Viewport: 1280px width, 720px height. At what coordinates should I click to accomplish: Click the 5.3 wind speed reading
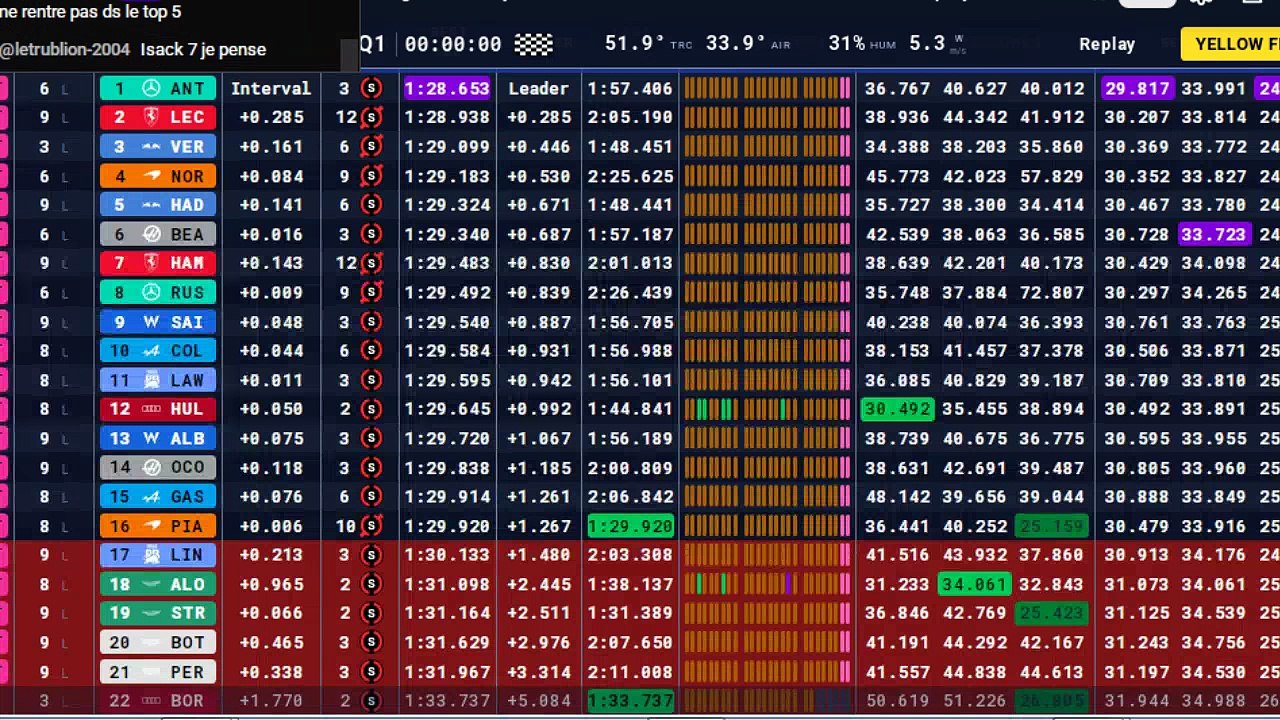point(927,44)
